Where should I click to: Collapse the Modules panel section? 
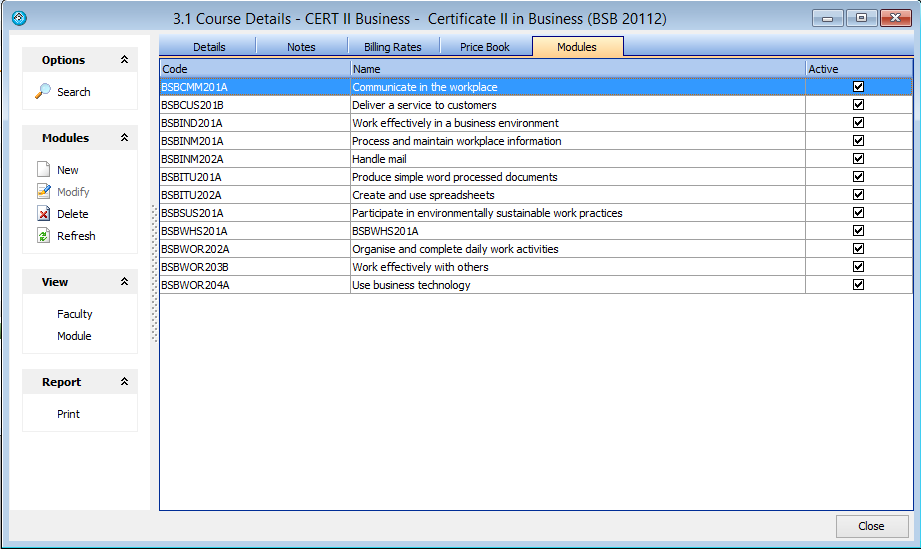(124, 138)
